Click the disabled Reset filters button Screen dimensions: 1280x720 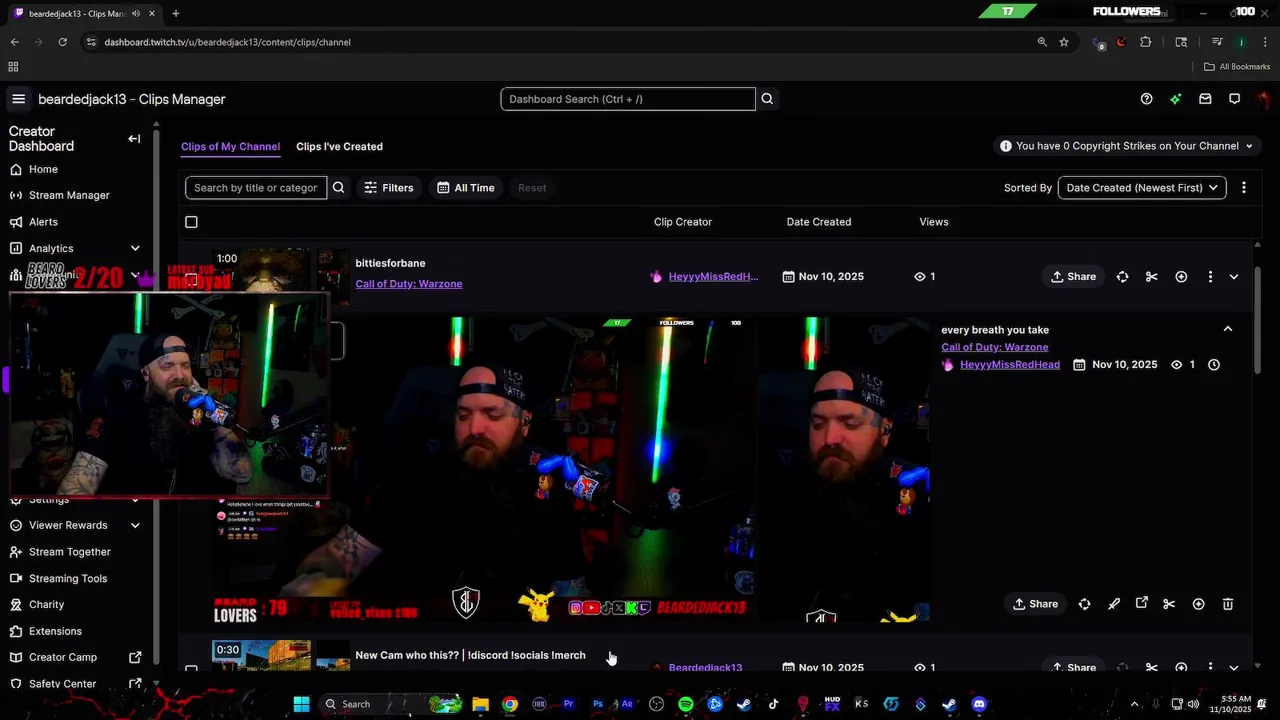(532, 188)
